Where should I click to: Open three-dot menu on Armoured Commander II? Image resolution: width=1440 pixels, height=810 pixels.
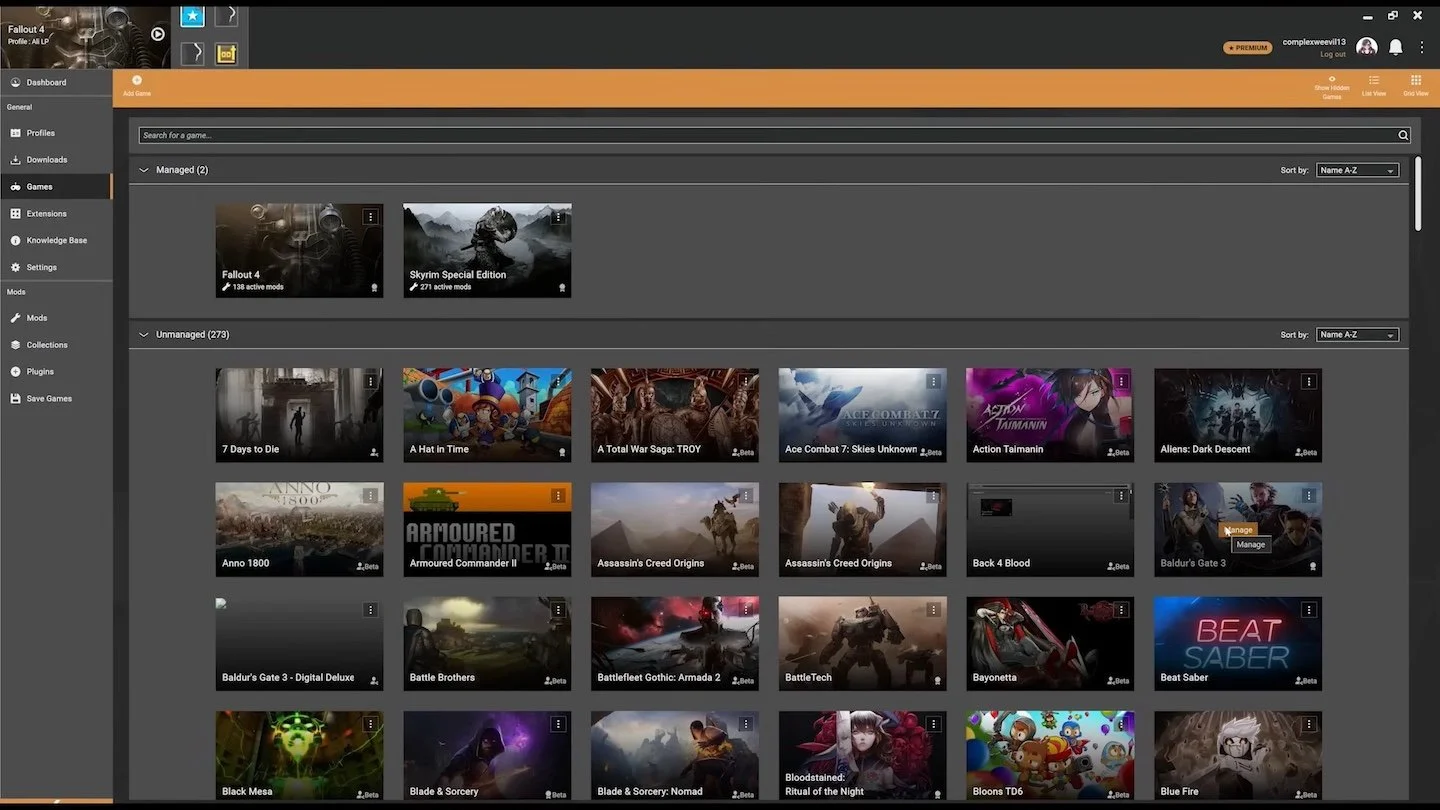559,495
